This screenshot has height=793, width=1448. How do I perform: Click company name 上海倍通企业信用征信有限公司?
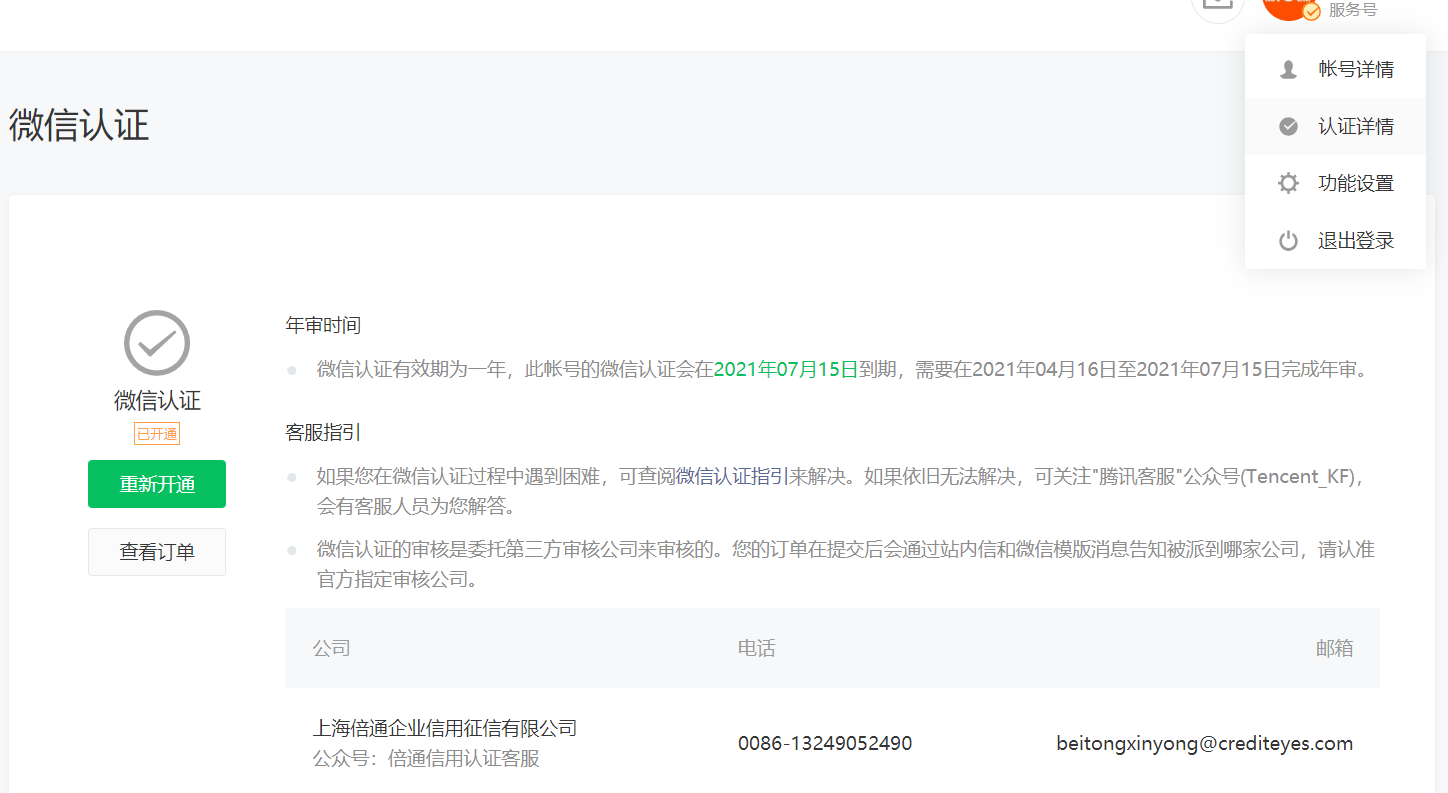(445, 728)
